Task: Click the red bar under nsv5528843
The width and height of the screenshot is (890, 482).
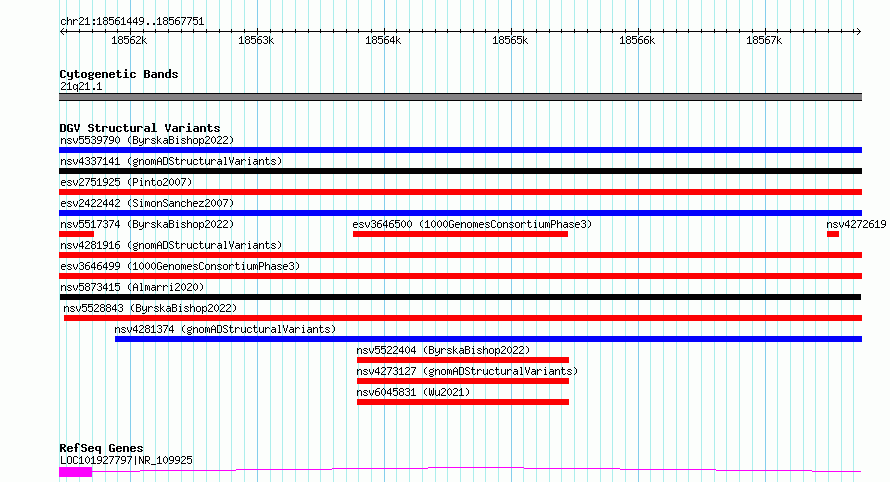Action: click(463, 318)
